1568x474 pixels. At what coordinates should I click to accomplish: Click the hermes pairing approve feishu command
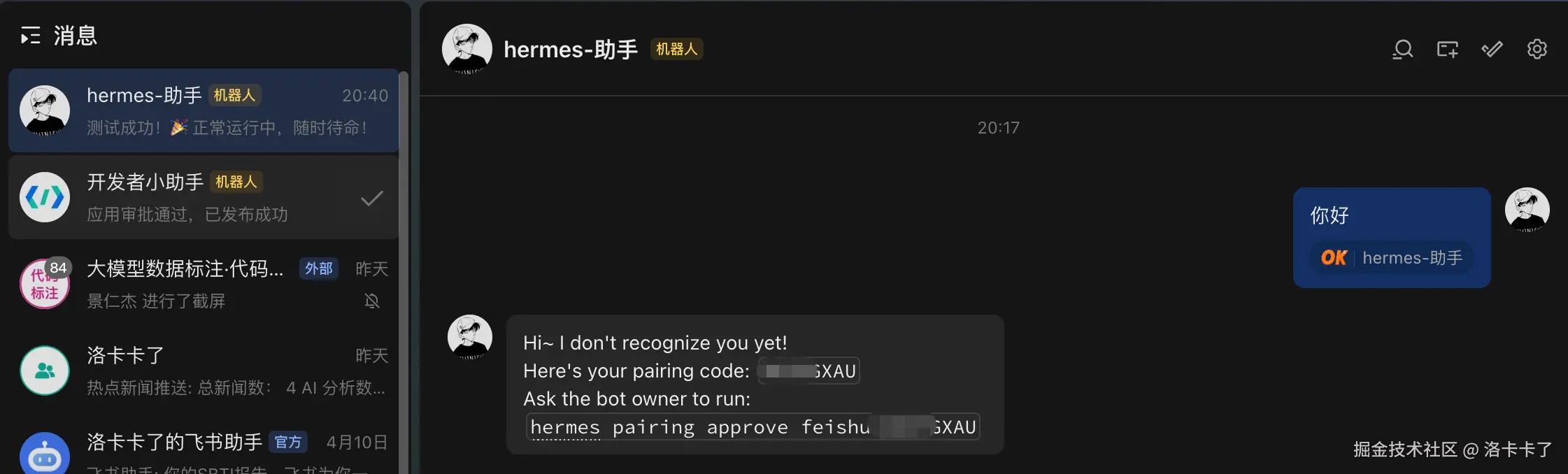pyautogui.click(x=753, y=426)
